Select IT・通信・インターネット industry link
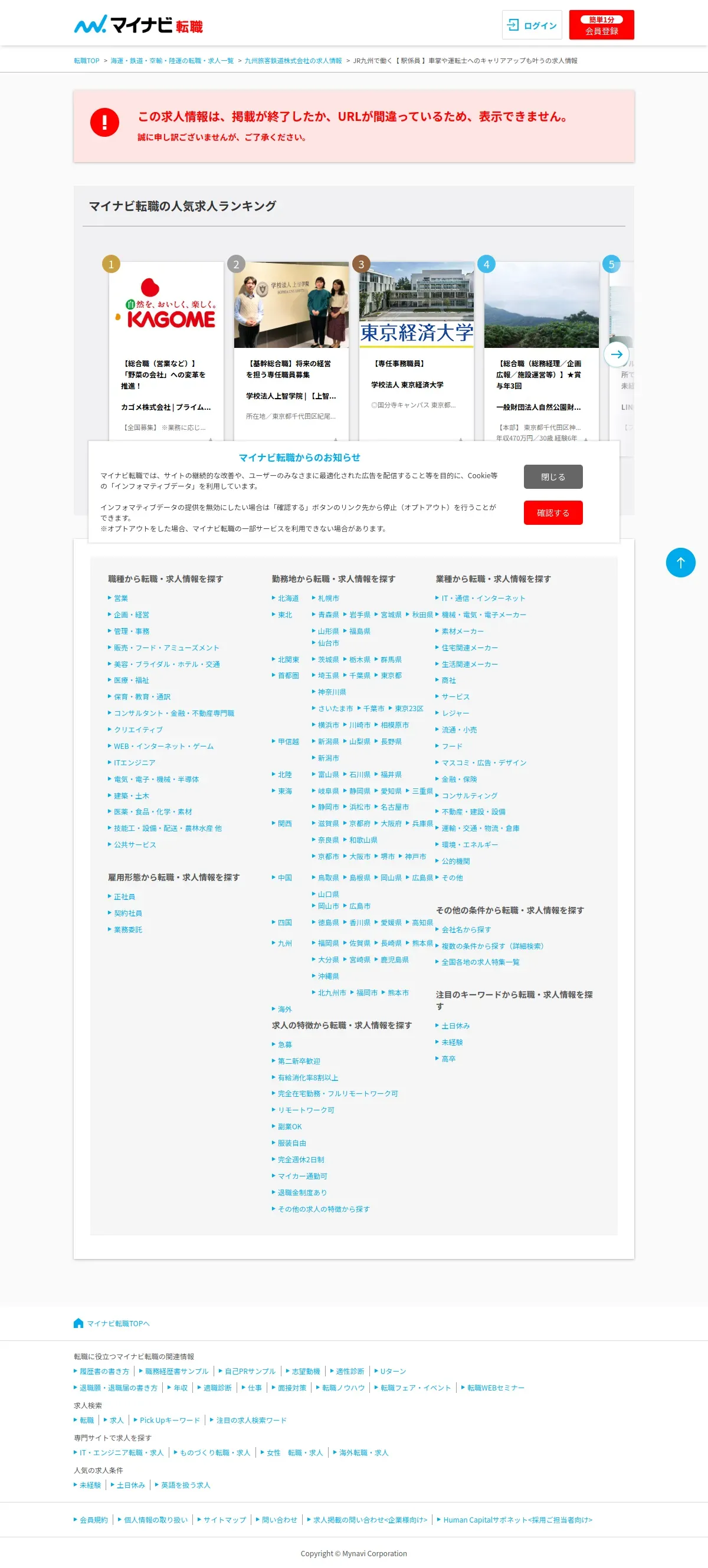708x1568 pixels. [483, 599]
